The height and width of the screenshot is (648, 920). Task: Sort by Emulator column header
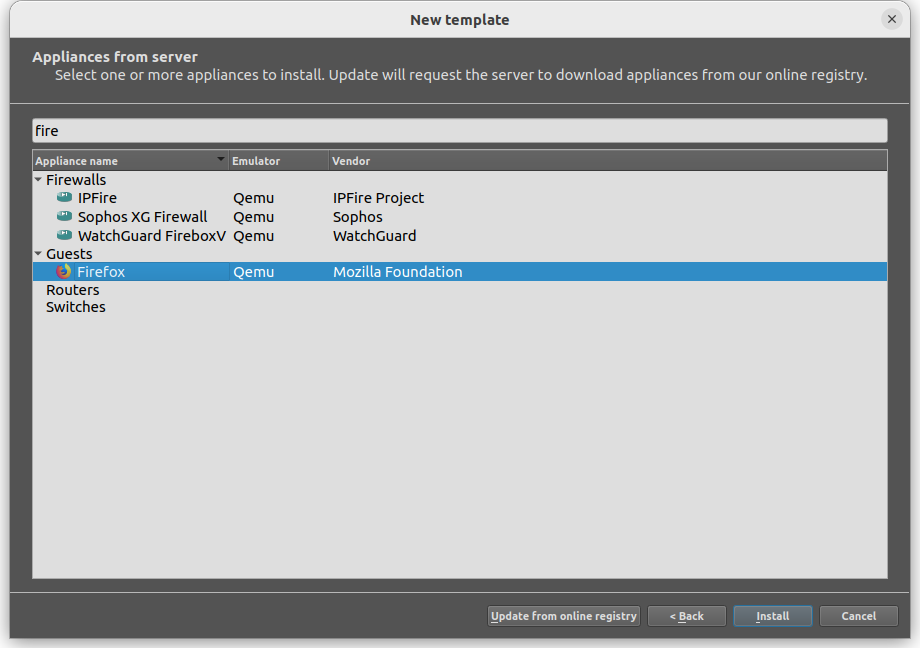[x=278, y=161]
